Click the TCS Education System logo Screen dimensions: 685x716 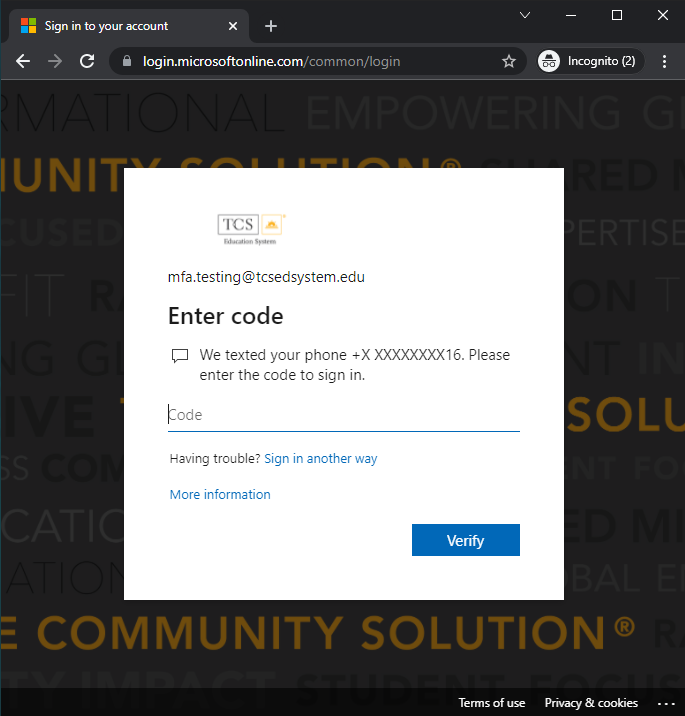point(252,230)
